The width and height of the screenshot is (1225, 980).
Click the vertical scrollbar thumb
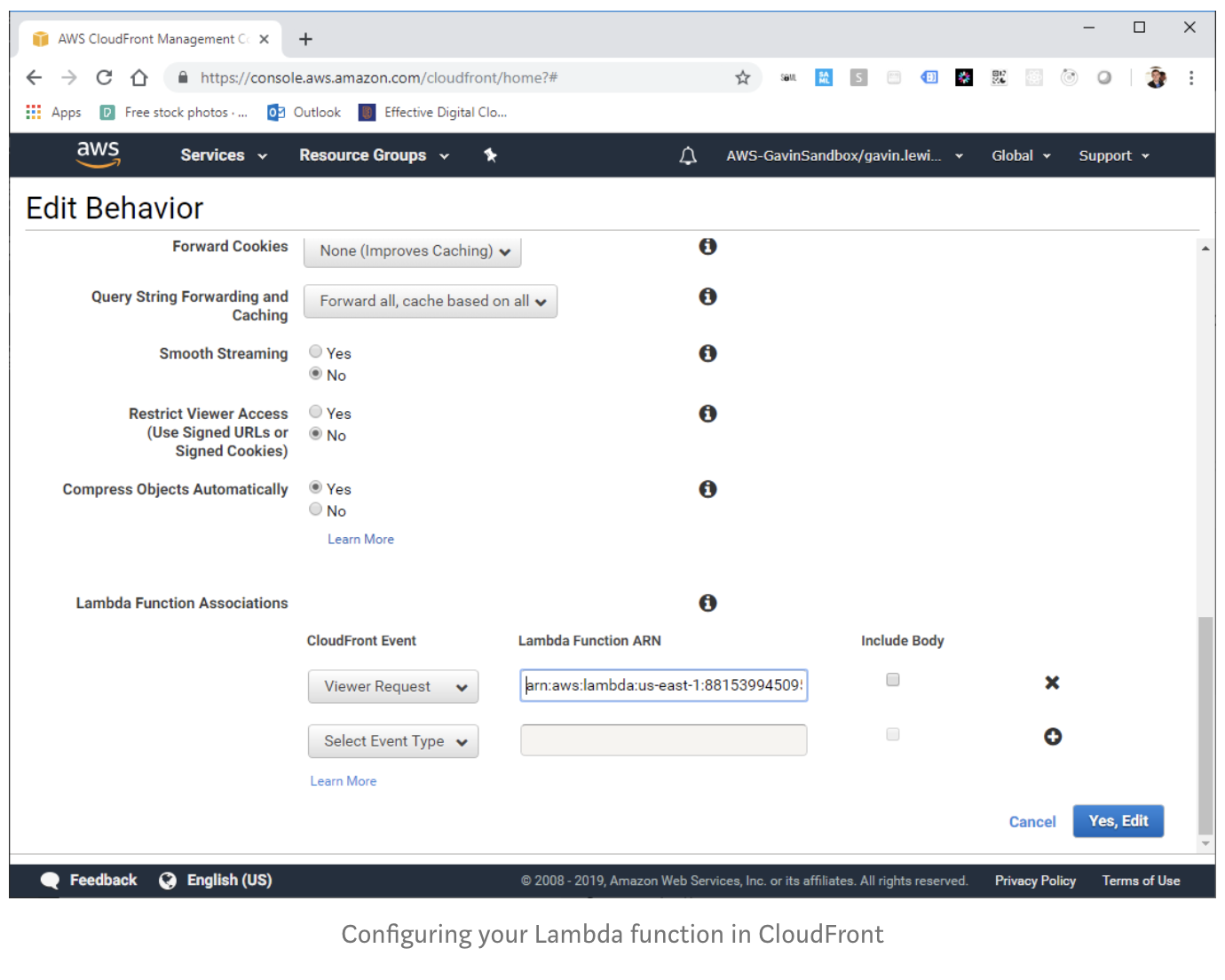pyautogui.click(x=1205, y=726)
